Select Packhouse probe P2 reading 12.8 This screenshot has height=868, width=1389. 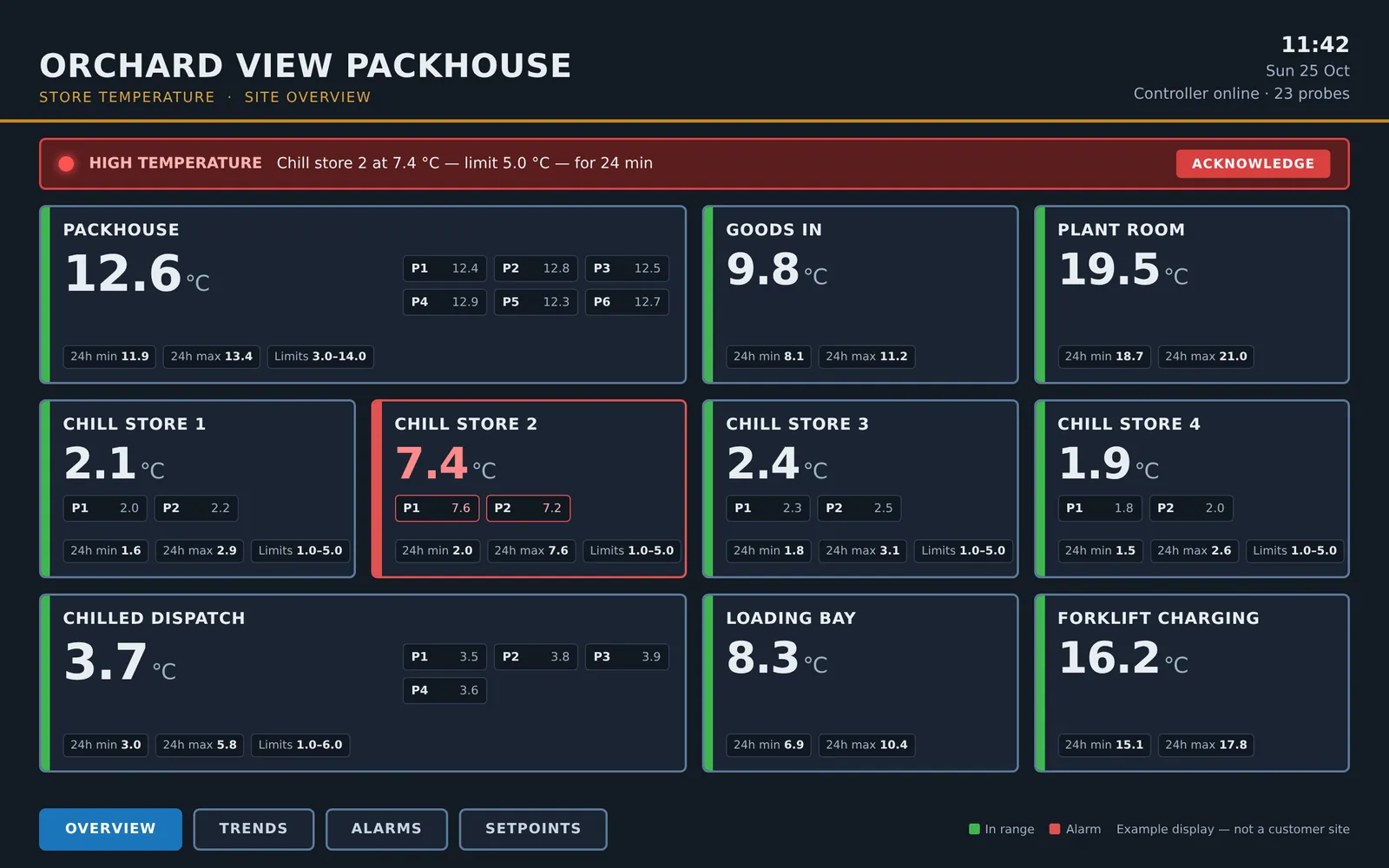tap(536, 268)
